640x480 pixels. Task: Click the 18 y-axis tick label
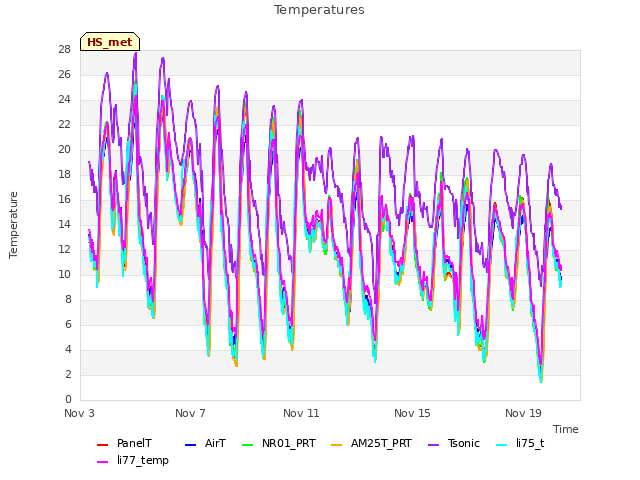[65, 175]
